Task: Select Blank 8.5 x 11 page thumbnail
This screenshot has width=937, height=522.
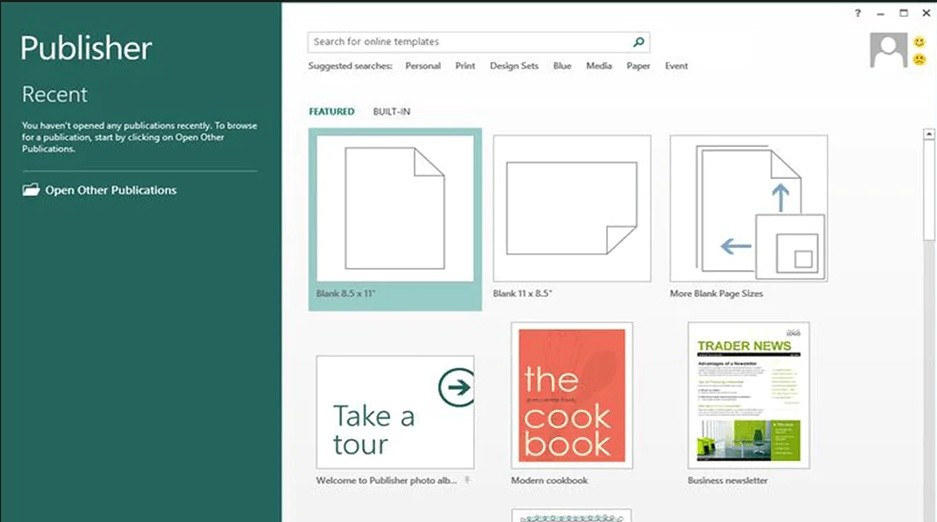Action: coord(395,208)
